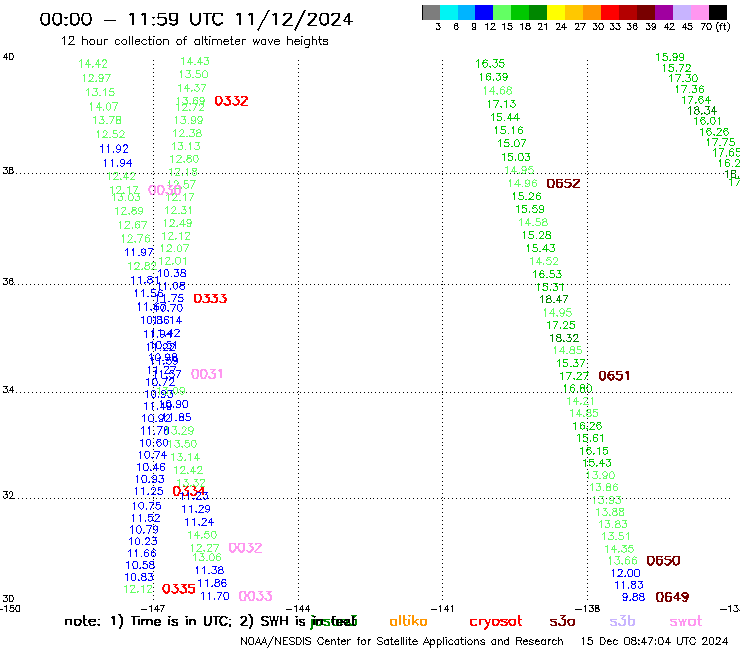Viewport: 740px width, 650px height.
Task: Click the wave height value 14.42
Action: click(93, 64)
